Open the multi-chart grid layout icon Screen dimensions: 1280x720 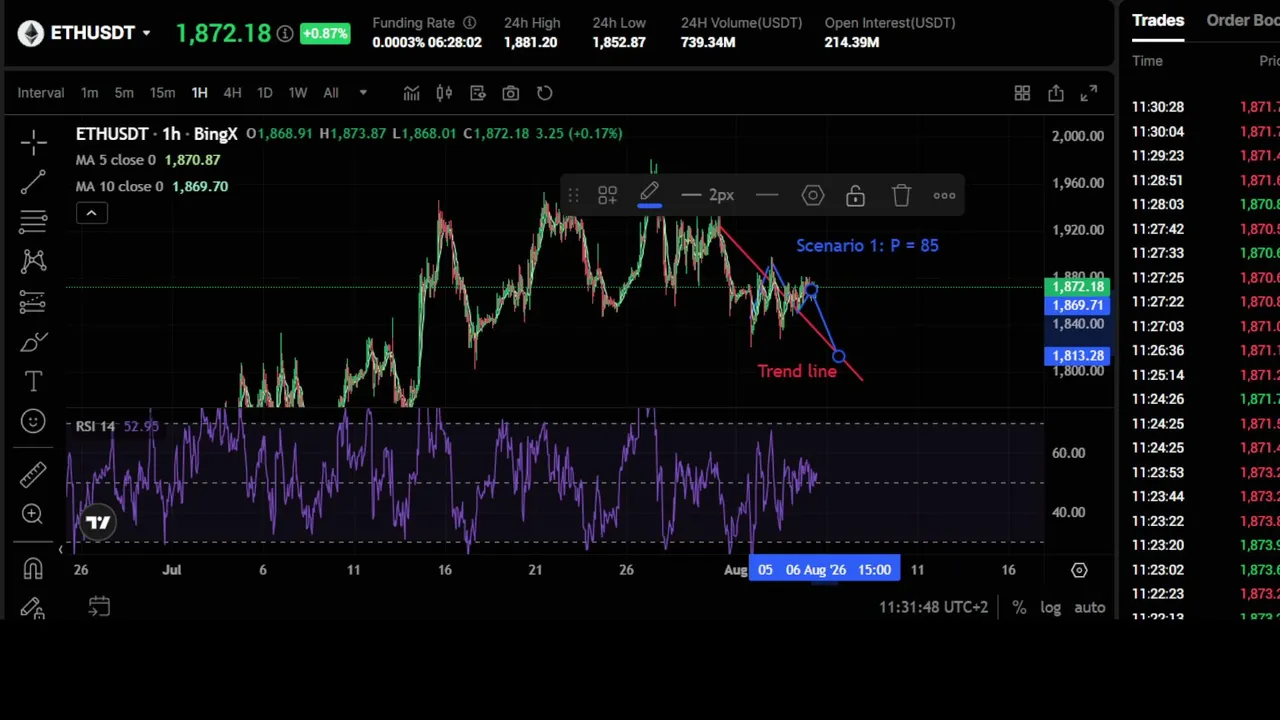click(1022, 93)
